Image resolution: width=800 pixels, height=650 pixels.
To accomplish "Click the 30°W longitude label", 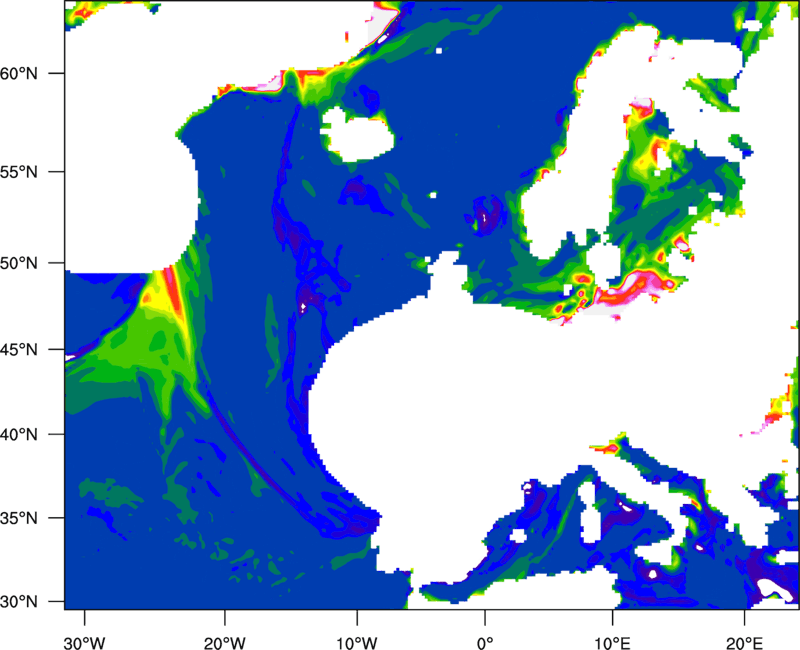I will (84, 643).
